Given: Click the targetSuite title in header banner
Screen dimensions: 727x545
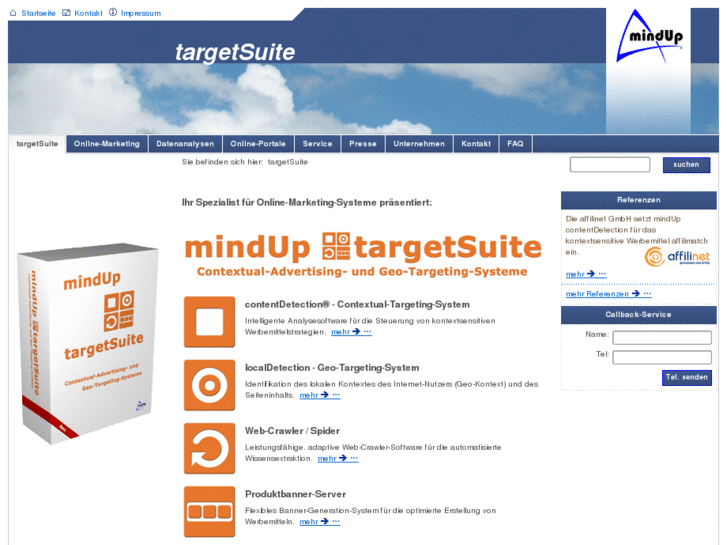Looking at the screenshot, I should coord(235,52).
